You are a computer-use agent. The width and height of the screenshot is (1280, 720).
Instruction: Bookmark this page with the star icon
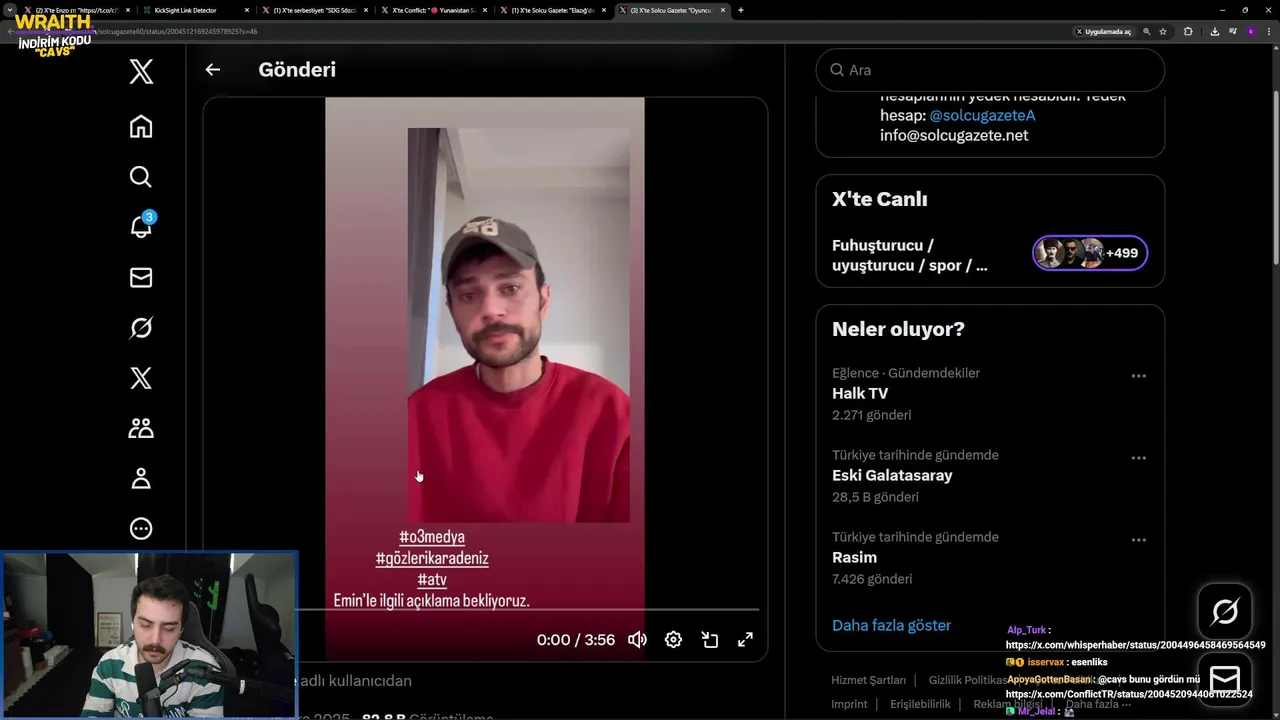(x=1163, y=31)
